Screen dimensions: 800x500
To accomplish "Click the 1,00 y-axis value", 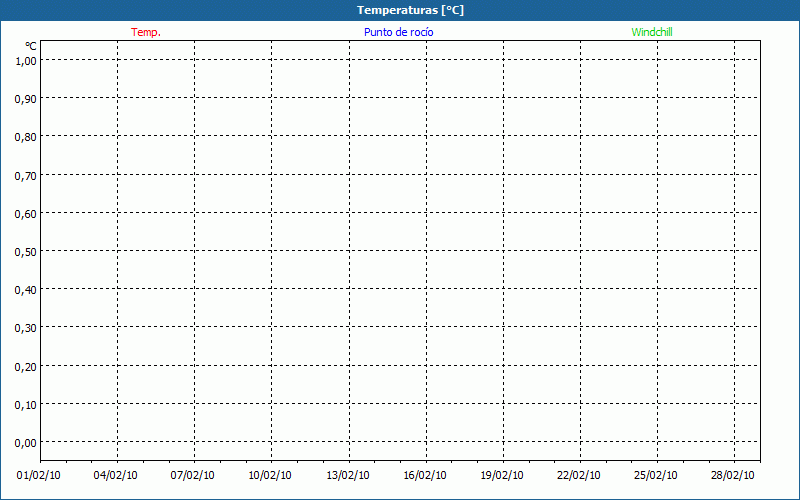I will click(26, 61).
